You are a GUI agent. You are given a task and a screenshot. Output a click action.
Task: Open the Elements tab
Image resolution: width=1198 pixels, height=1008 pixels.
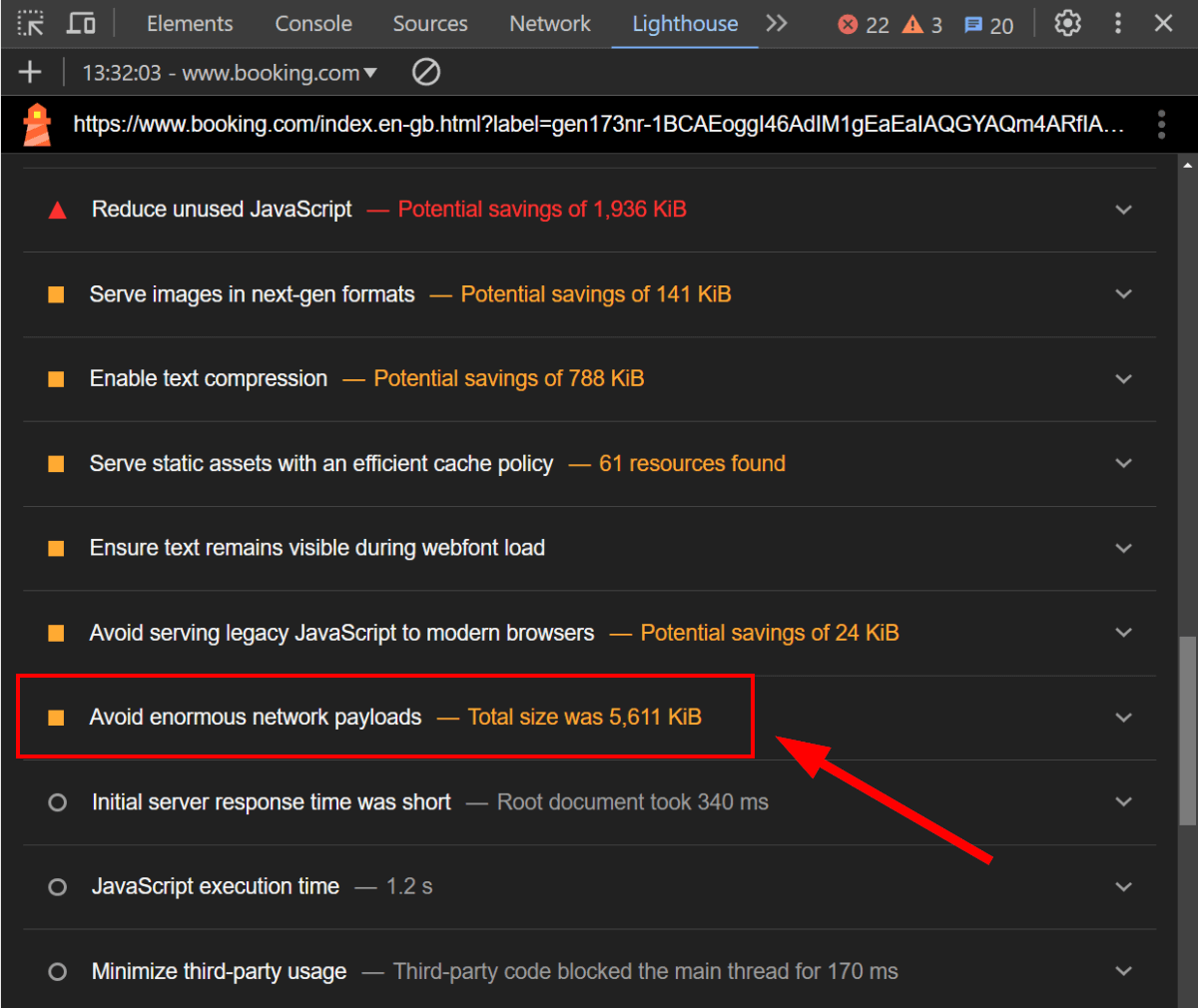190,24
